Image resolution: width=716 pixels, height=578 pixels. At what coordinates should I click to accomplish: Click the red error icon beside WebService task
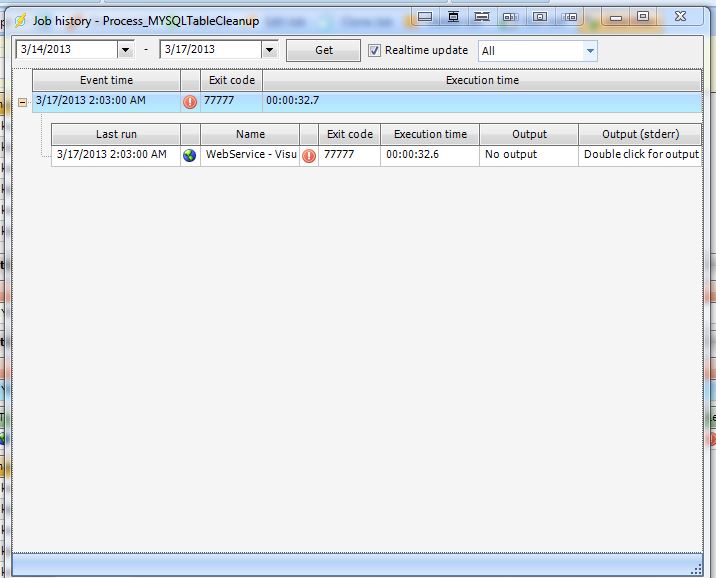pyautogui.click(x=309, y=156)
